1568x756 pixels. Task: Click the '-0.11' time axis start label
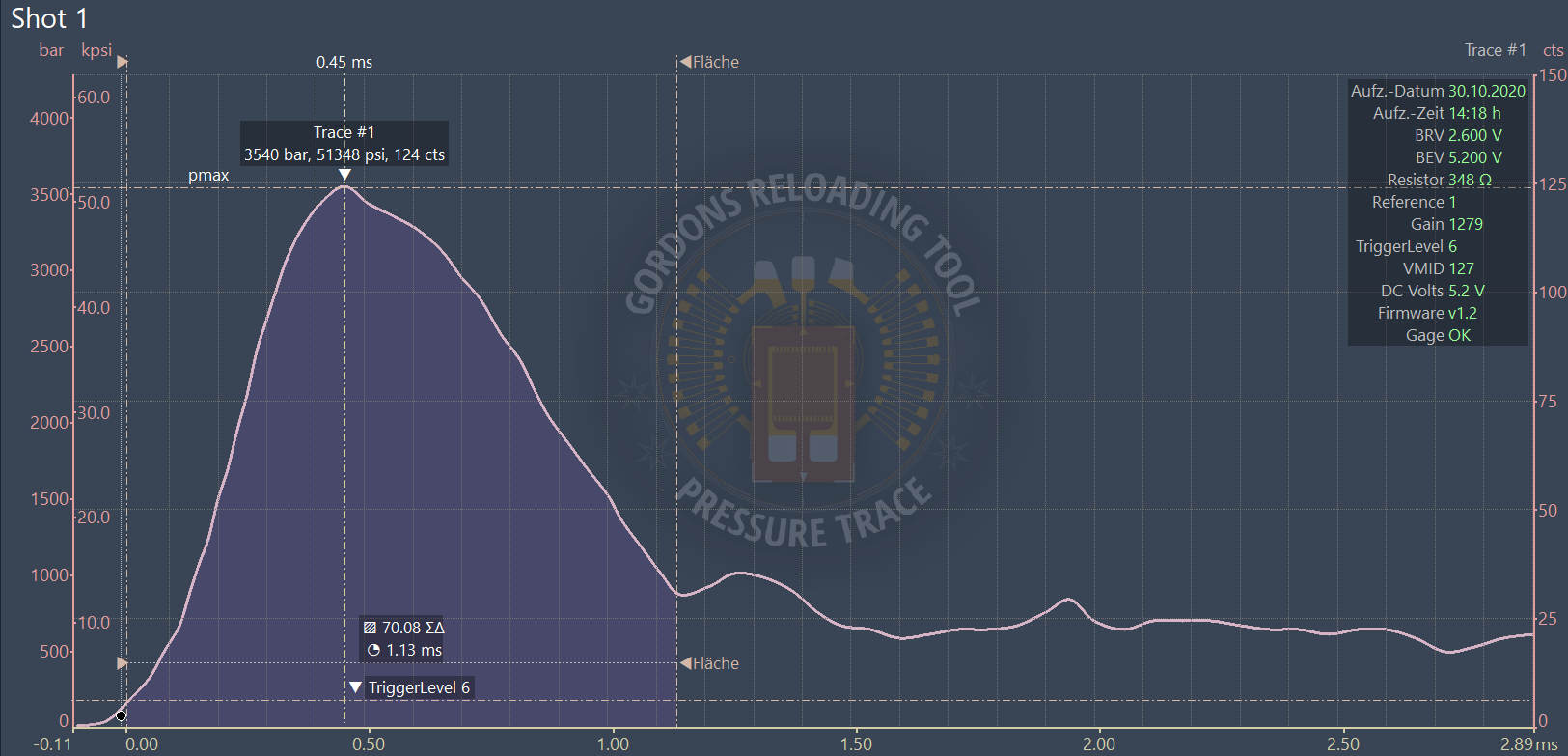pos(53,743)
